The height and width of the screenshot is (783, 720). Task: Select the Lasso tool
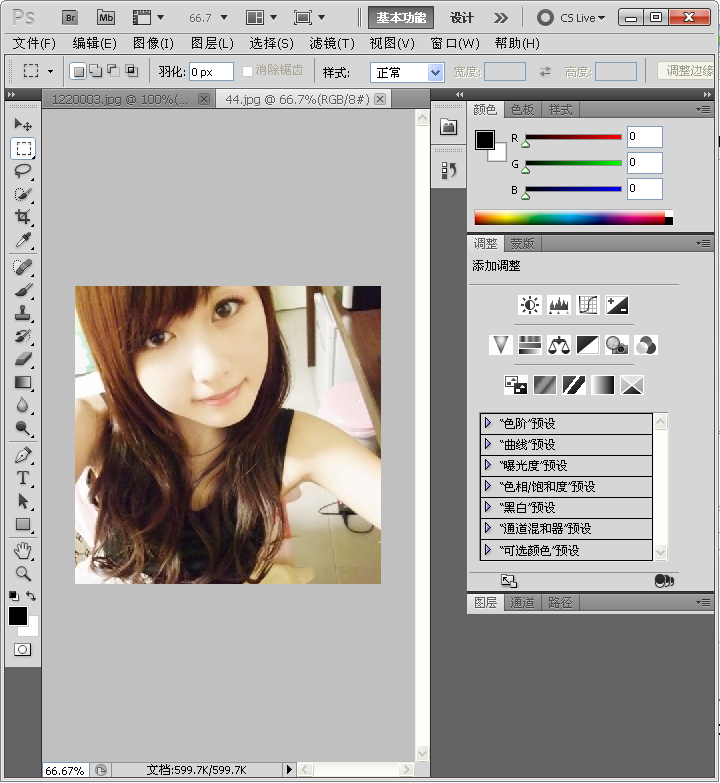click(x=23, y=171)
